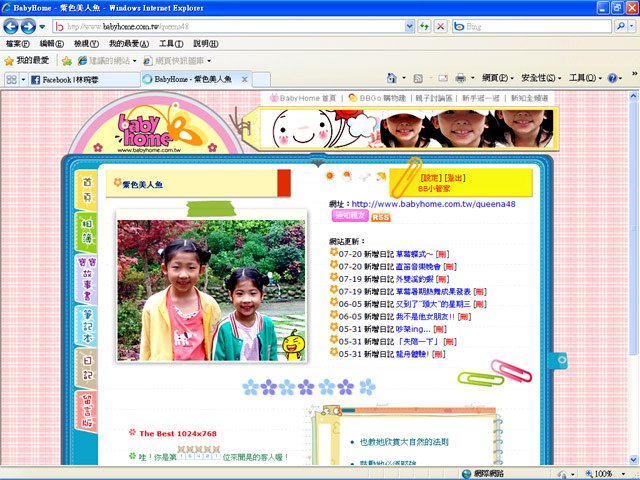Open the Quick Tabs grid icon
Screen dimensions: 640x480
coord(11,79)
